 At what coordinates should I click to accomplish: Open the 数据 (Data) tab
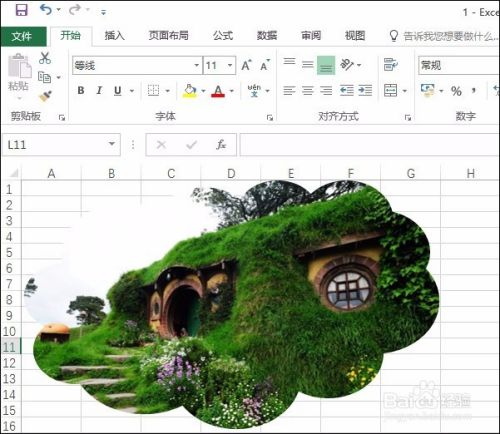[x=267, y=35]
